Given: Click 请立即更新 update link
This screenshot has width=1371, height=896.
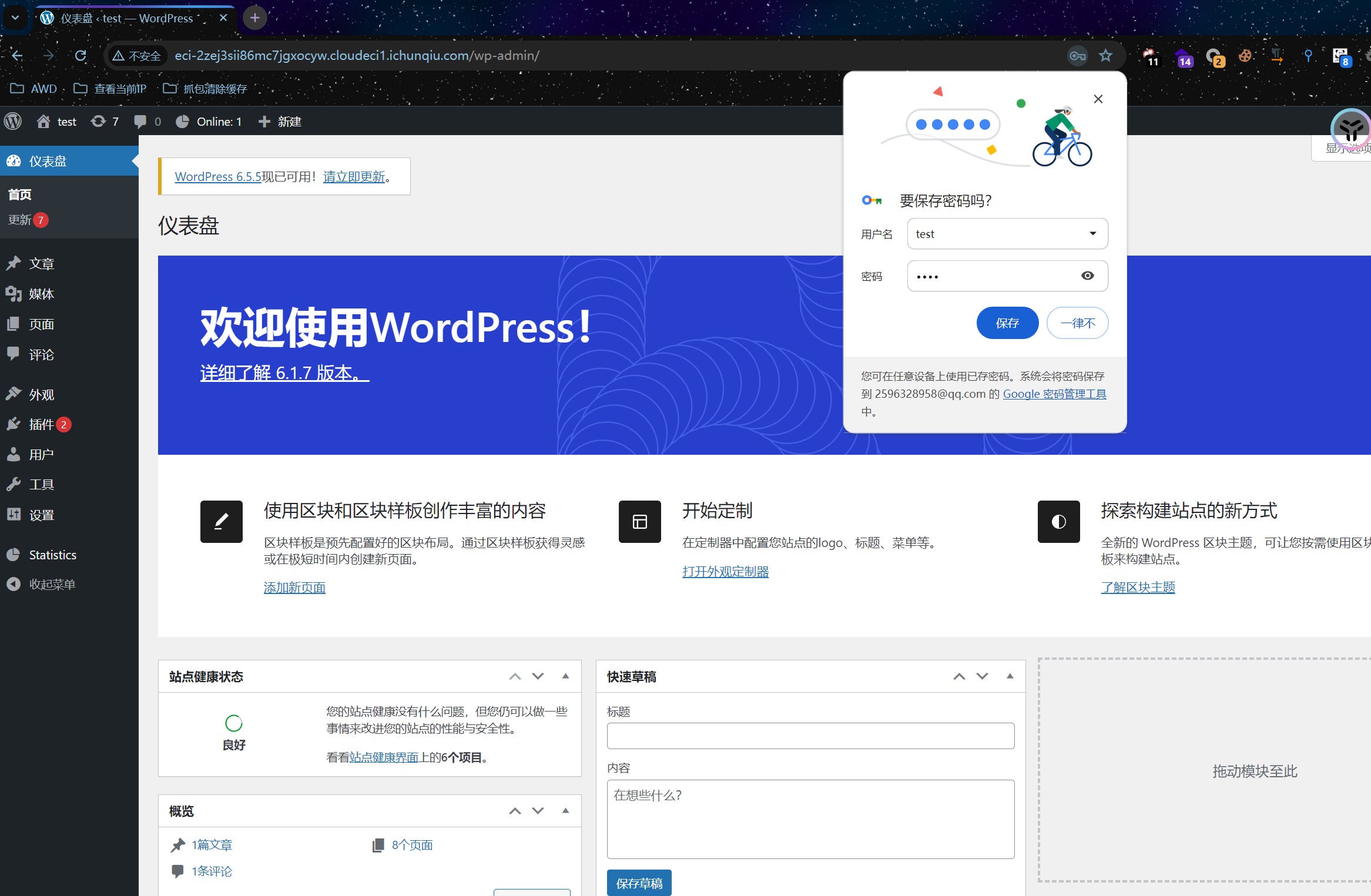Looking at the screenshot, I should 354,177.
